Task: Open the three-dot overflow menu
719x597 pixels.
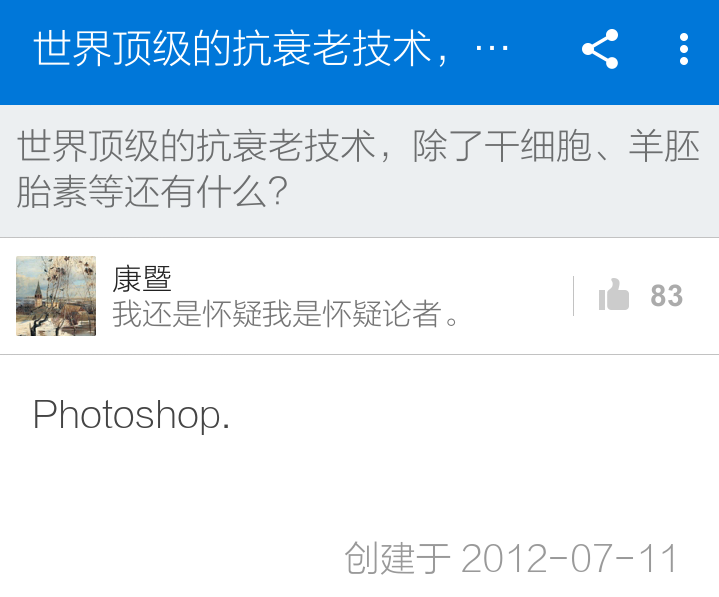Action: point(684,49)
